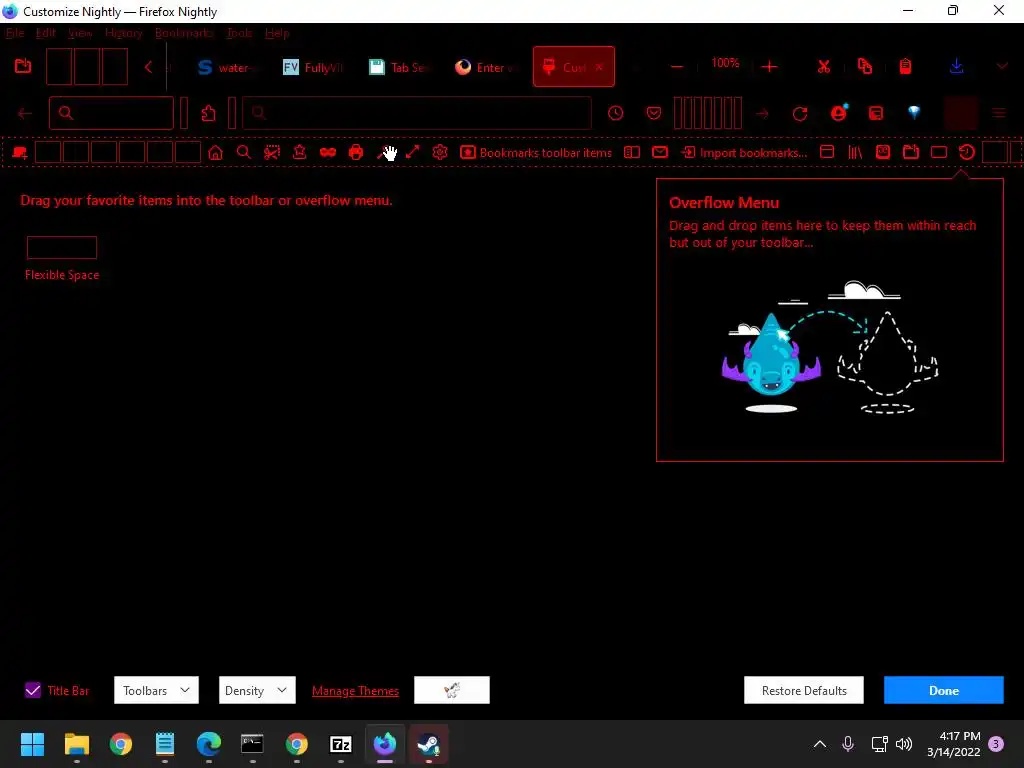
Task: Click the Copy icon
Action: [x=865, y=67]
